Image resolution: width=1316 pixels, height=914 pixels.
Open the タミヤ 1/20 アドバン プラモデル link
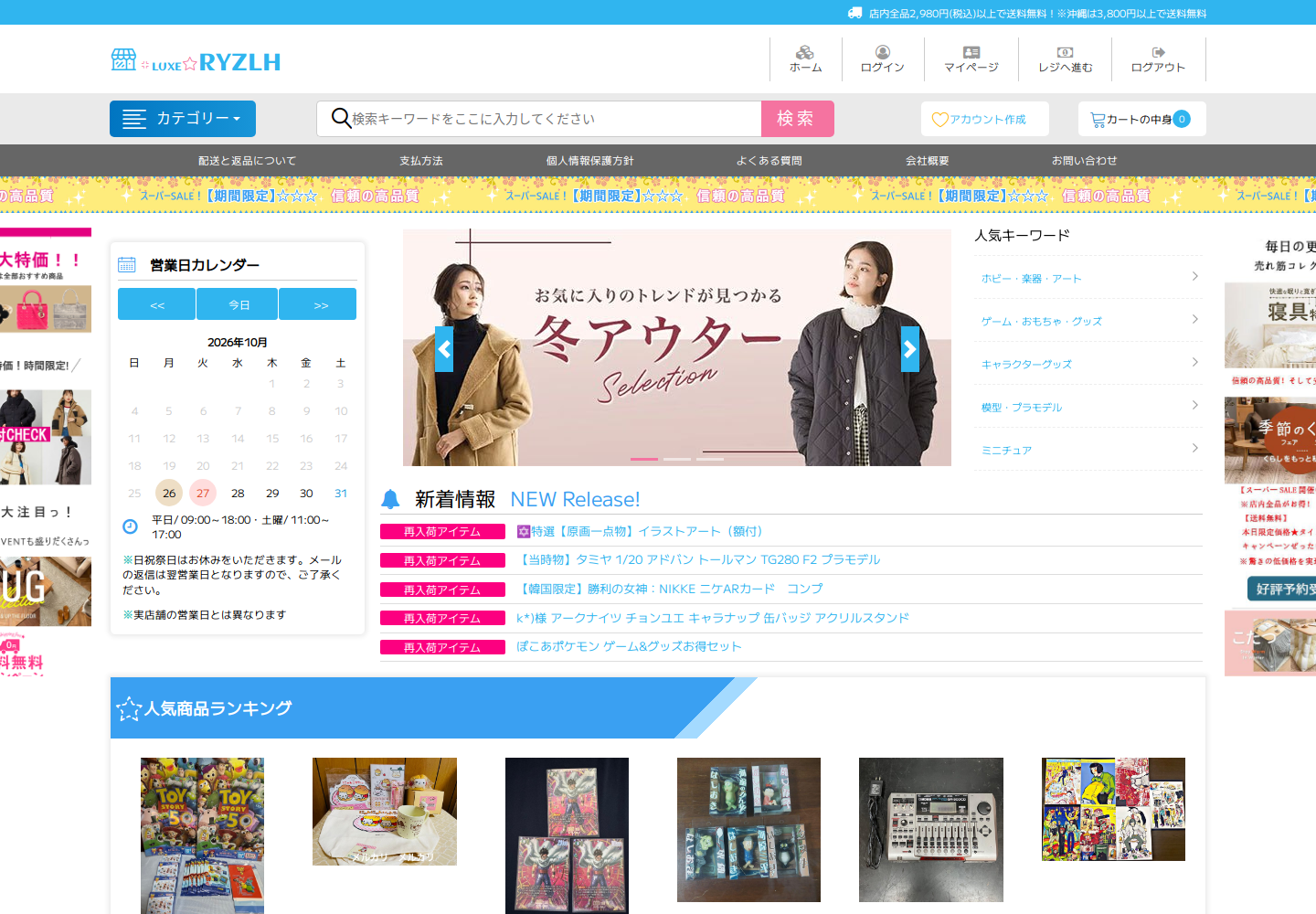pyautogui.click(x=699, y=559)
